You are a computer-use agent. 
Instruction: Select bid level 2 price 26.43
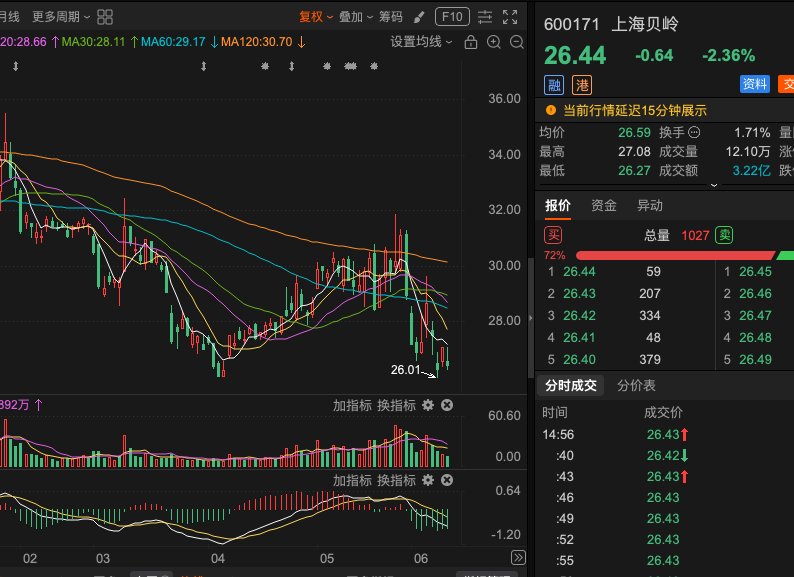[579, 294]
